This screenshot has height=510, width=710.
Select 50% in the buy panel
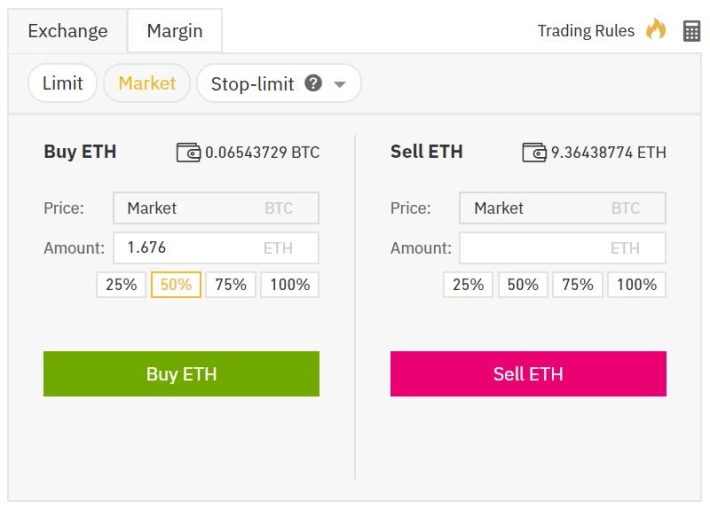click(x=176, y=284)
